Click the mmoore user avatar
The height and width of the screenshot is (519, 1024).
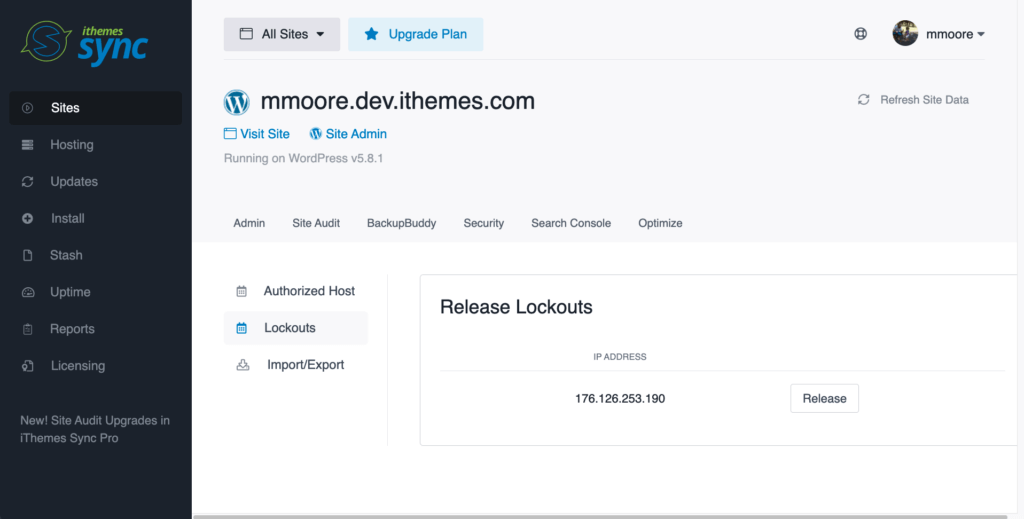tap(905, 33)
